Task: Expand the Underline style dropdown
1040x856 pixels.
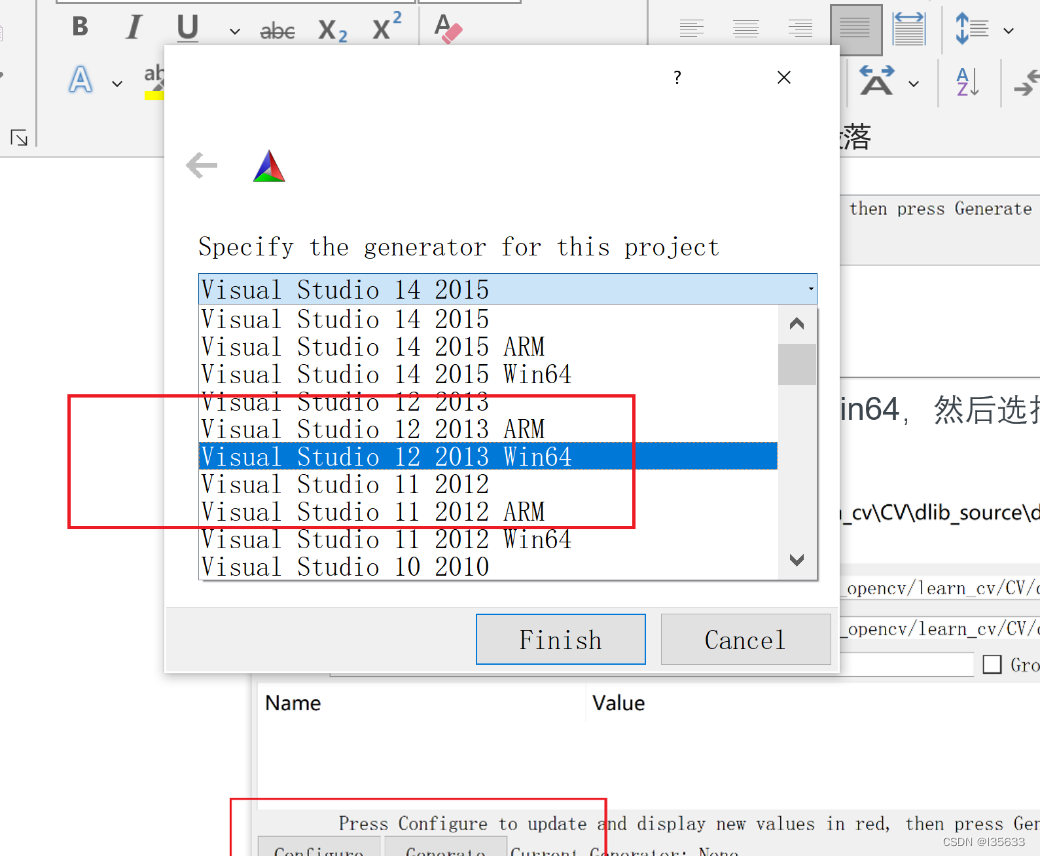Action: coord(233,31)
